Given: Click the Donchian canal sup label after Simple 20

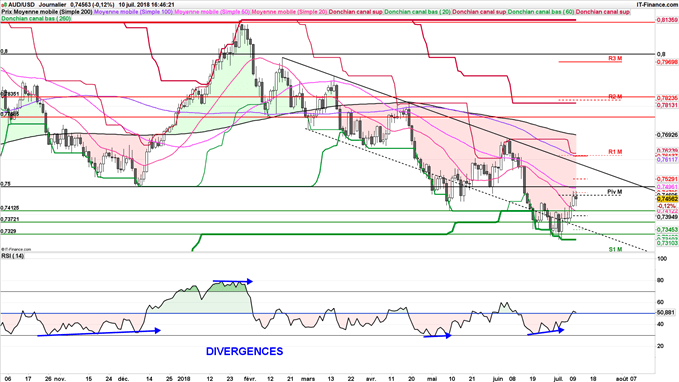Looking at the screenshot, I should click(356, 12).
